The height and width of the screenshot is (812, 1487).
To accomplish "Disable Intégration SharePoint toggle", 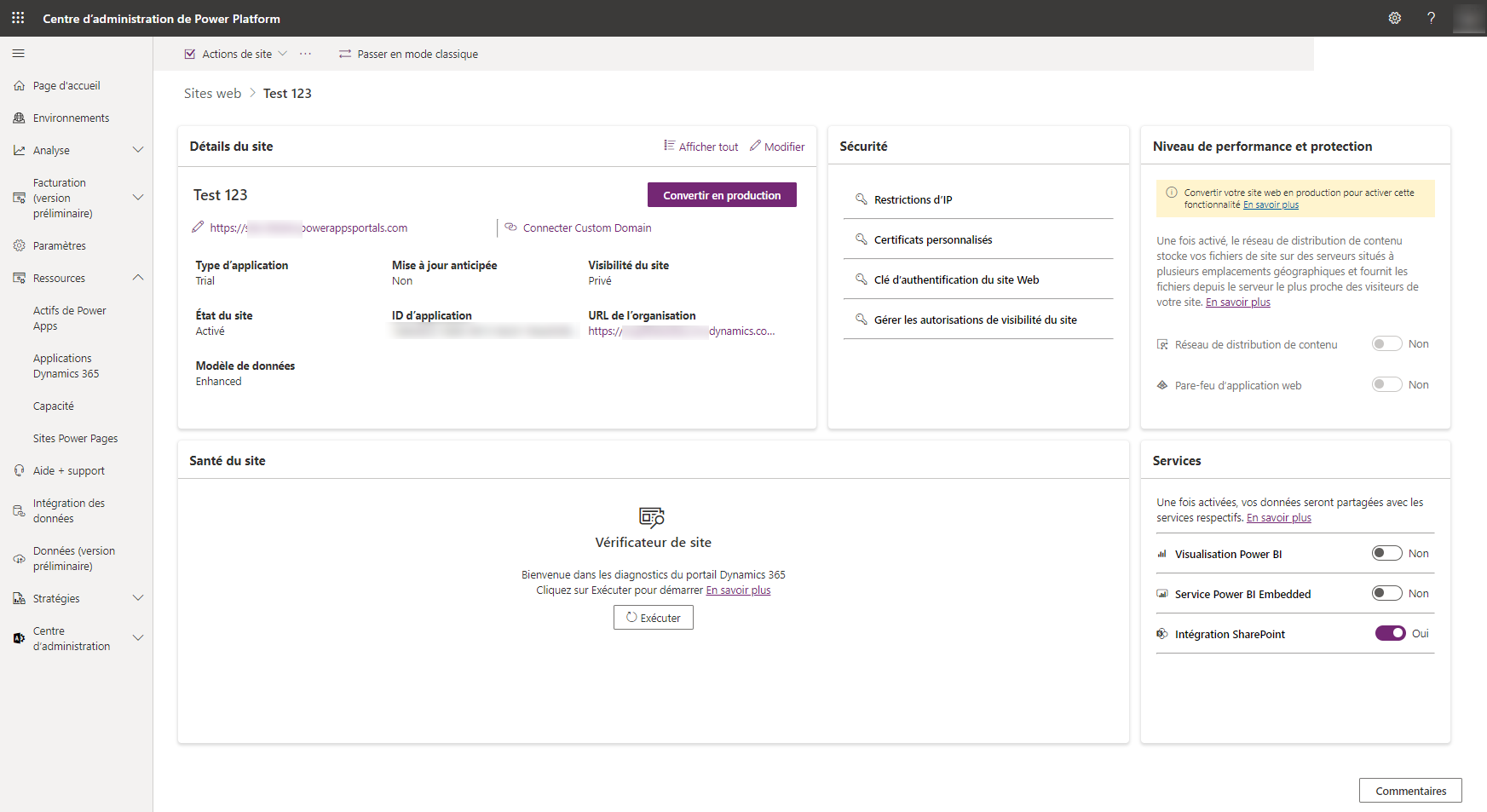I will 1390,634.
